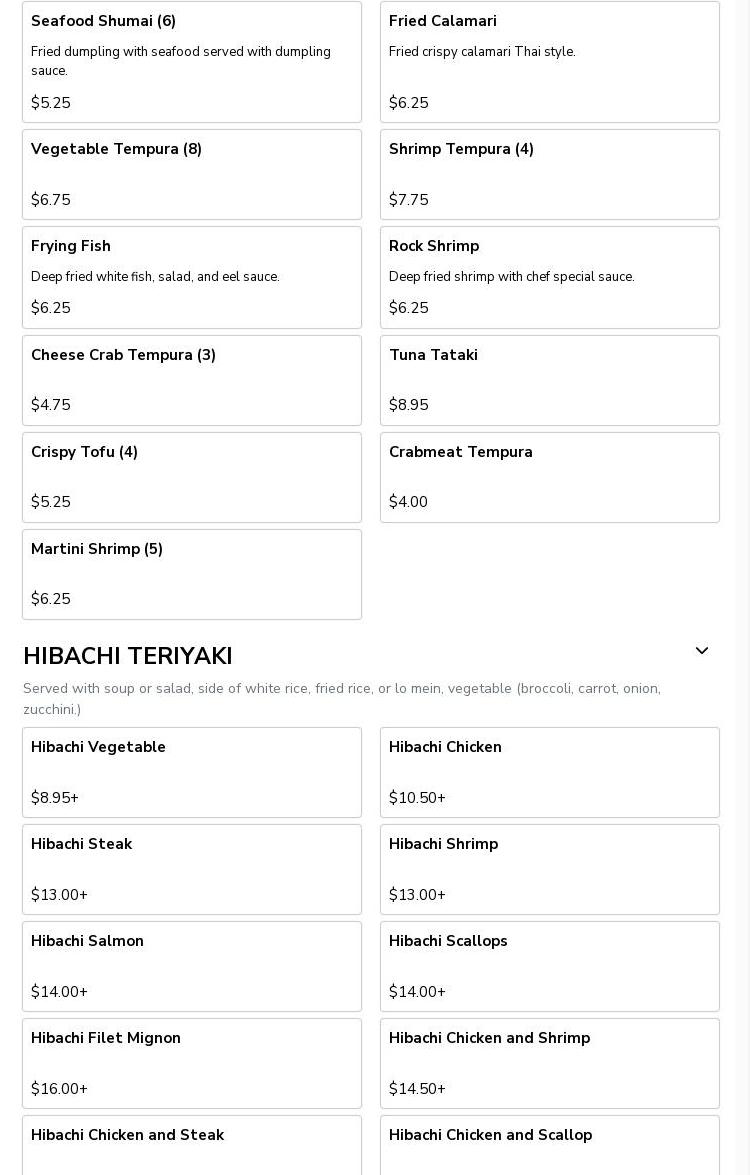The width and height of the screenshot is (750, 1175).
Task: Click the $4.75 Cheese Crab Tempura price
Action: pyautogui.click(x=51, y=405)
